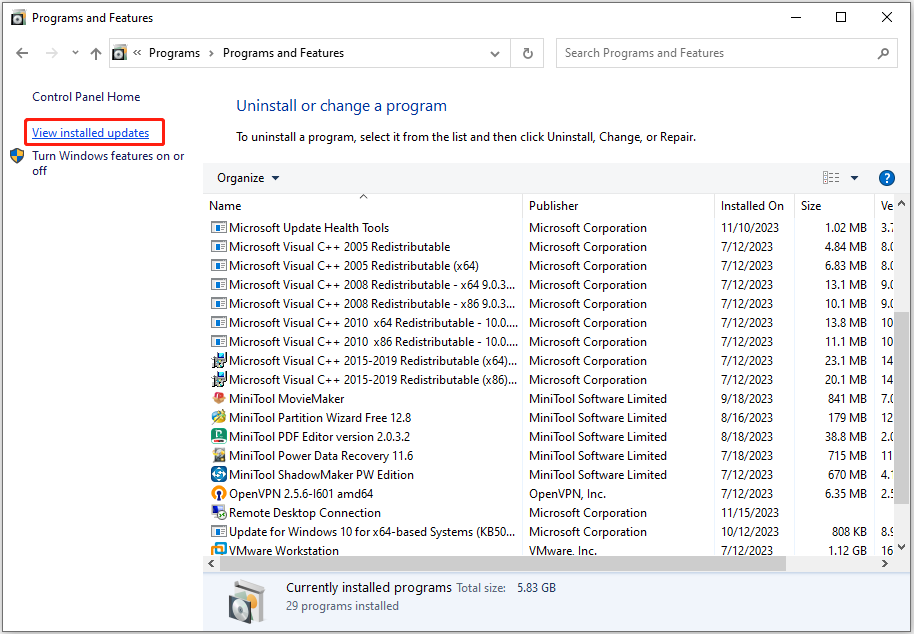Click the shield icon beside Windows features
Viewport: 914px width, 634px height.
17,156
